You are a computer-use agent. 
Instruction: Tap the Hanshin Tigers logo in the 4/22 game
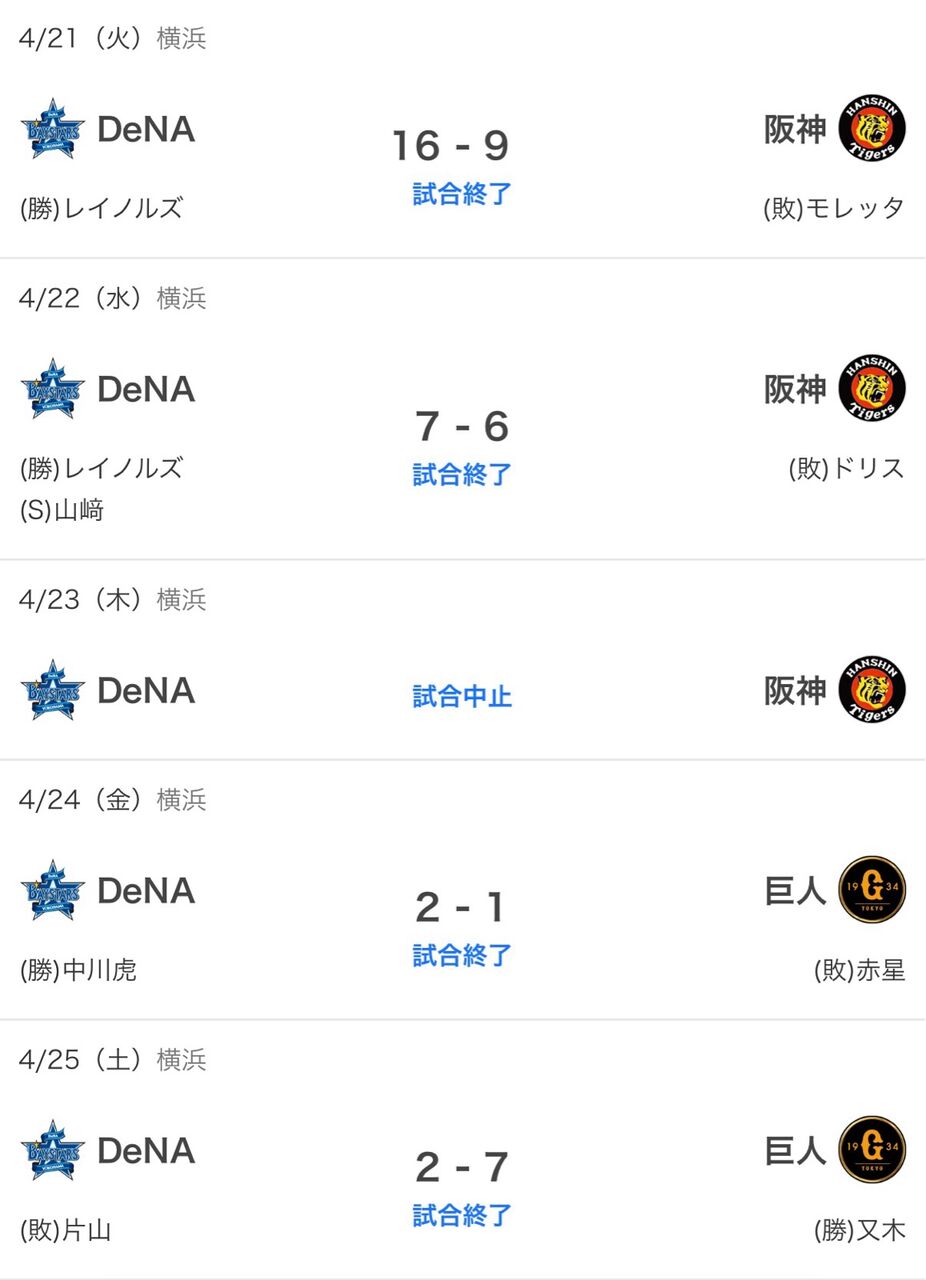872,389
